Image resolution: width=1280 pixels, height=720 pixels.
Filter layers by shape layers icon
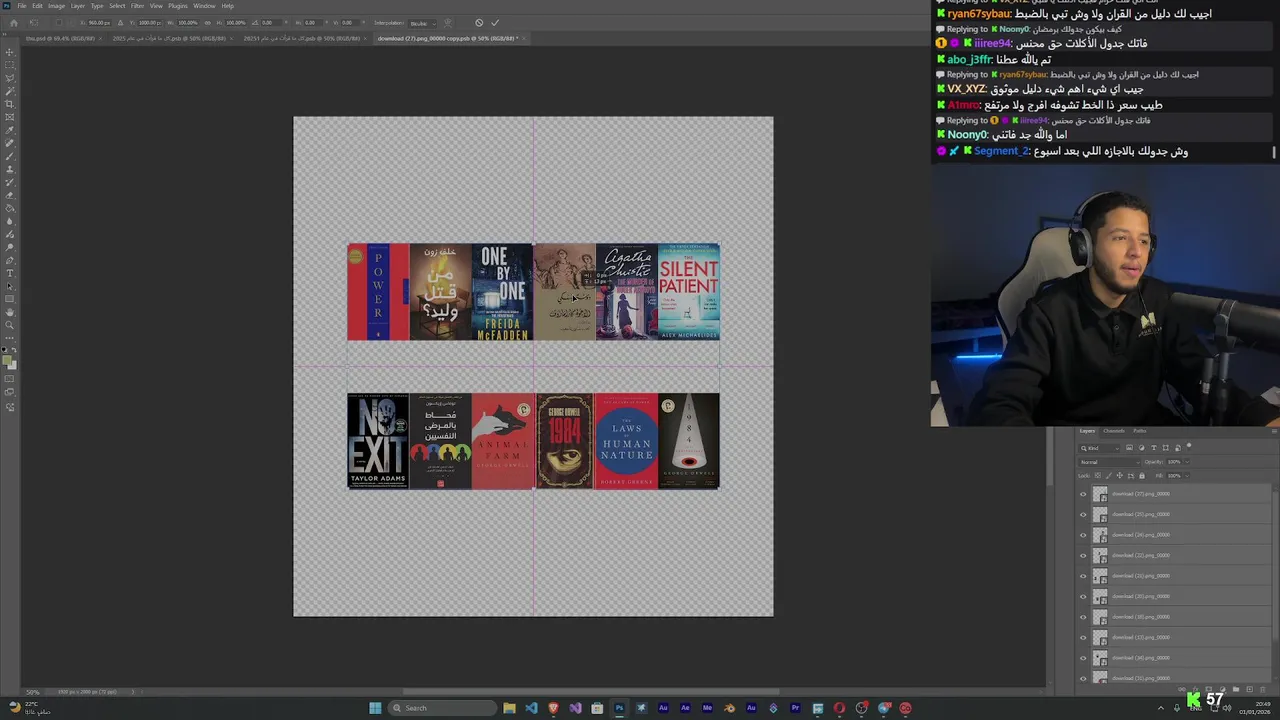point(1166,448)
